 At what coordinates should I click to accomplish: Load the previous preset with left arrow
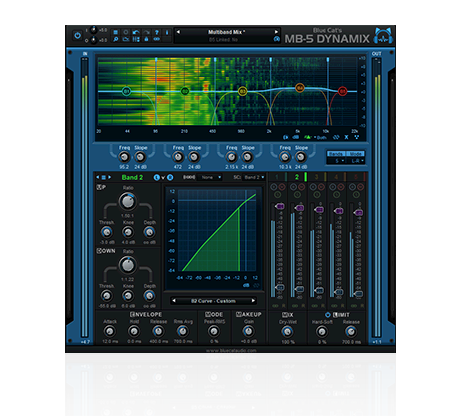(178, 32)
